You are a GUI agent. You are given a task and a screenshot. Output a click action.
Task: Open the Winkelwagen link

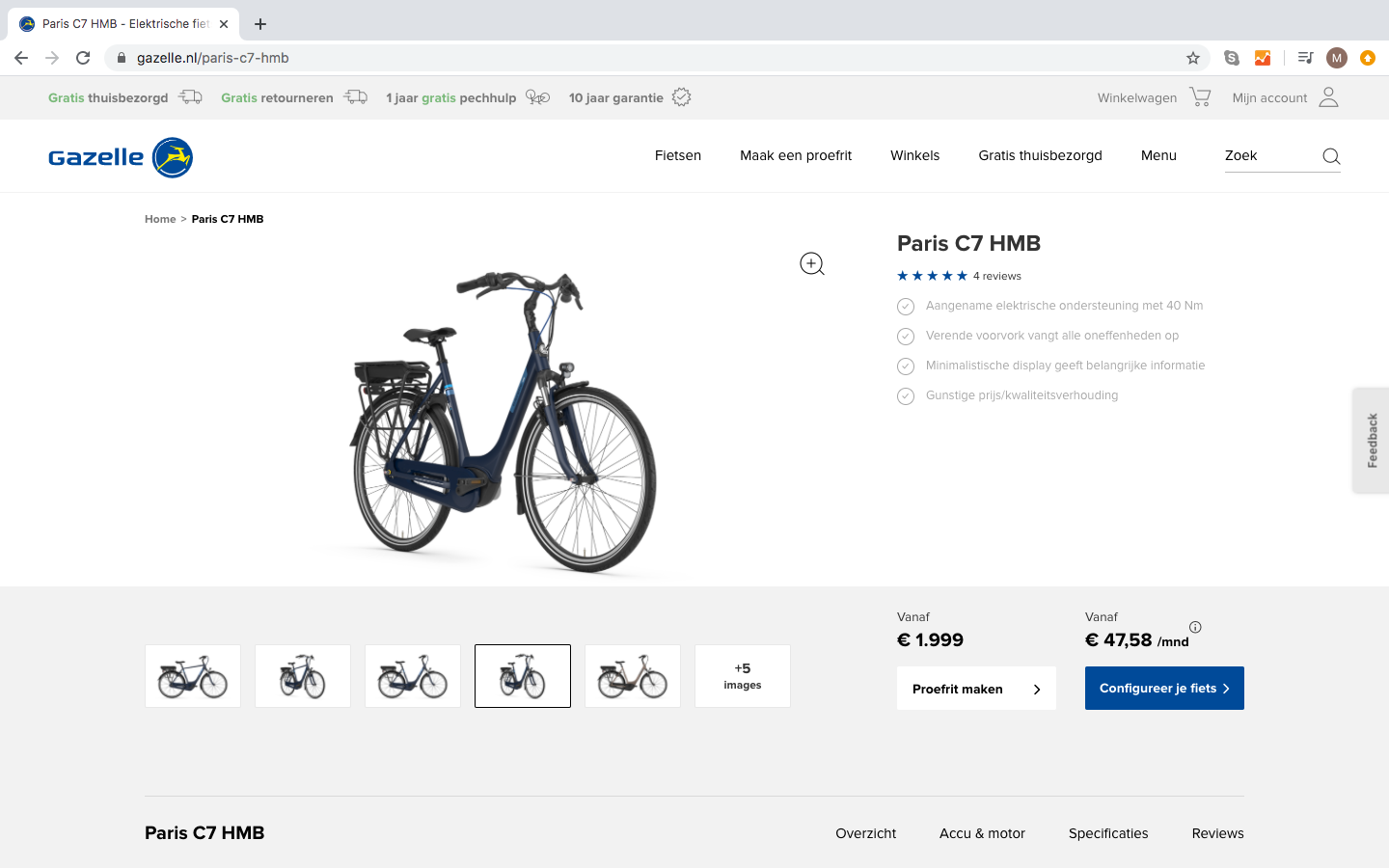1136,97
